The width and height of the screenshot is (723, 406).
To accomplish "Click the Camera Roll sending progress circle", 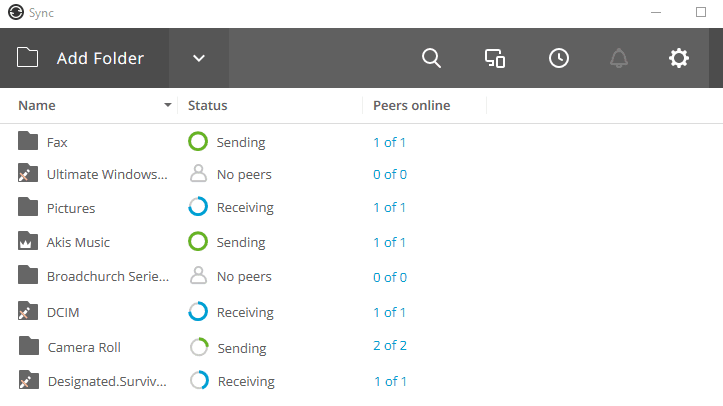I will click(x=199, y=347).
